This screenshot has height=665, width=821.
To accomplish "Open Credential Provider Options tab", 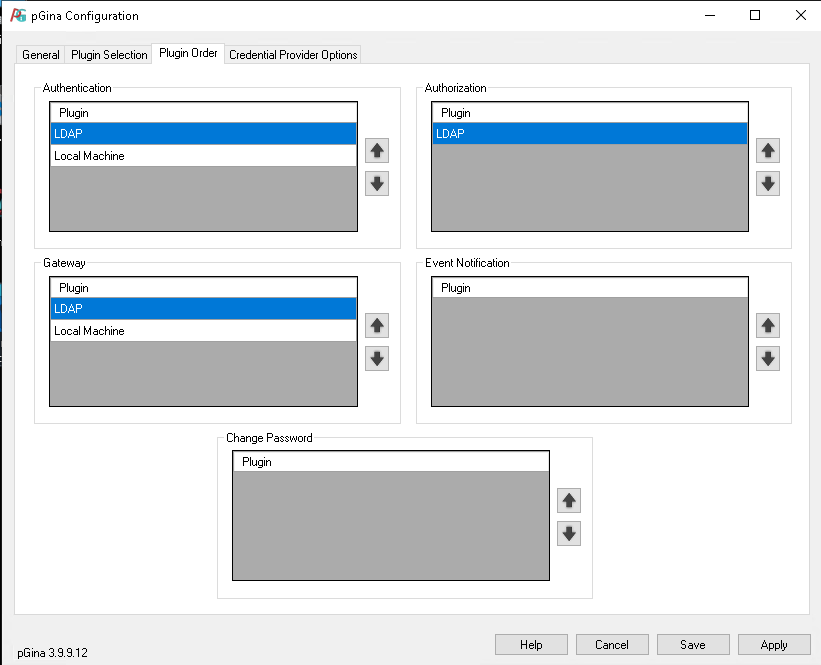I will 293,55.
